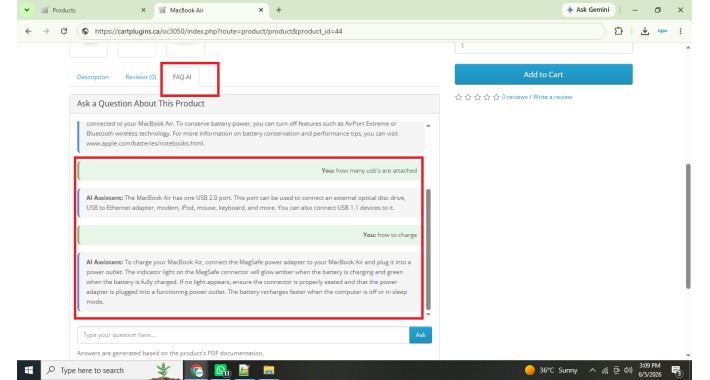Open the network tray icon

point(604,370)
